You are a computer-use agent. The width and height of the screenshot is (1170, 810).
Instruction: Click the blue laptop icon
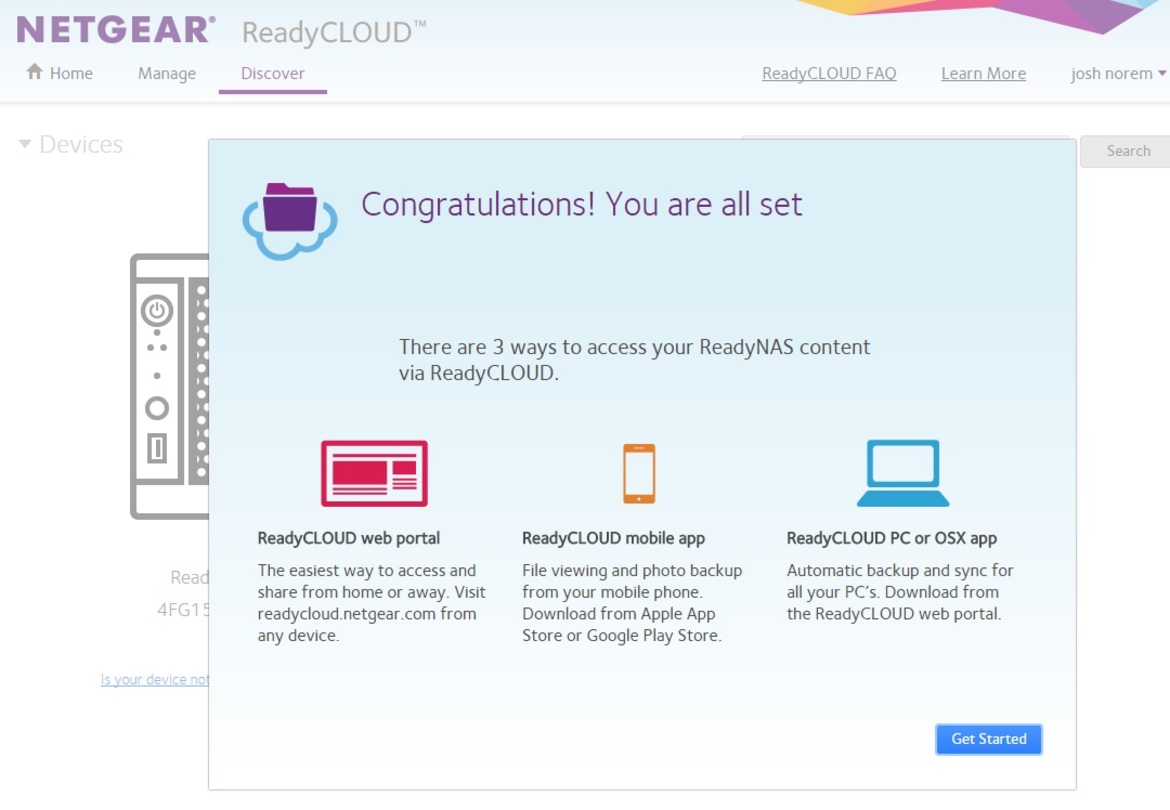[x=903, y=473]
